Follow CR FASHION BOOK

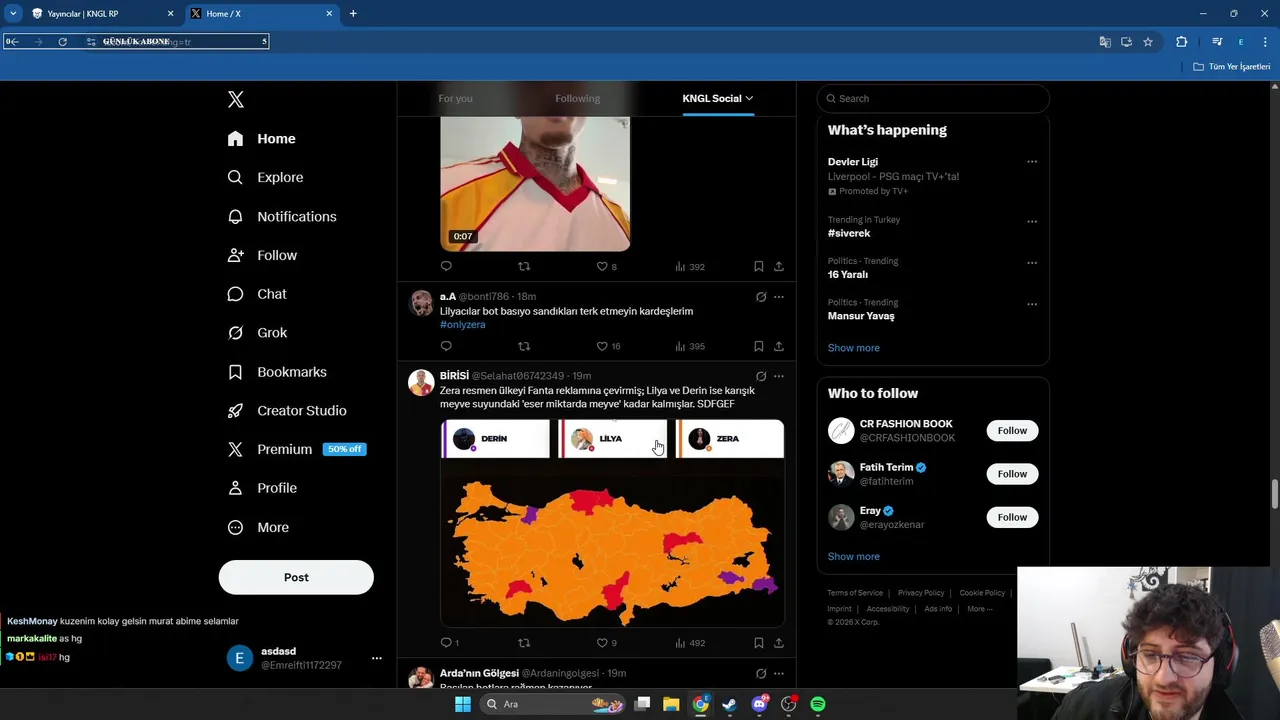(x=1012, y=431)
